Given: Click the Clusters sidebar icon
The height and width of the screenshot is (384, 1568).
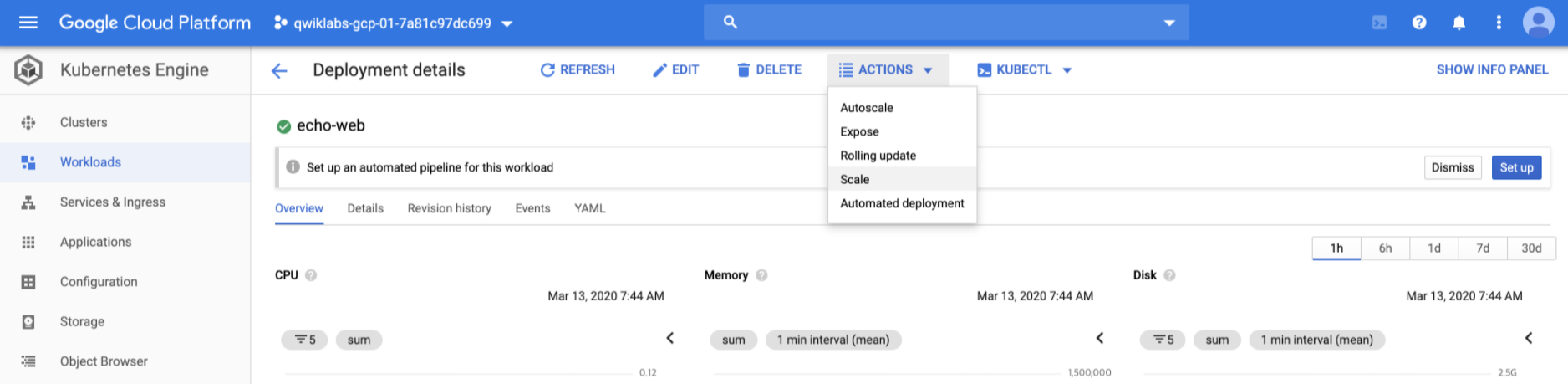Looking at the screenshot, I should [x=28, y=123].
